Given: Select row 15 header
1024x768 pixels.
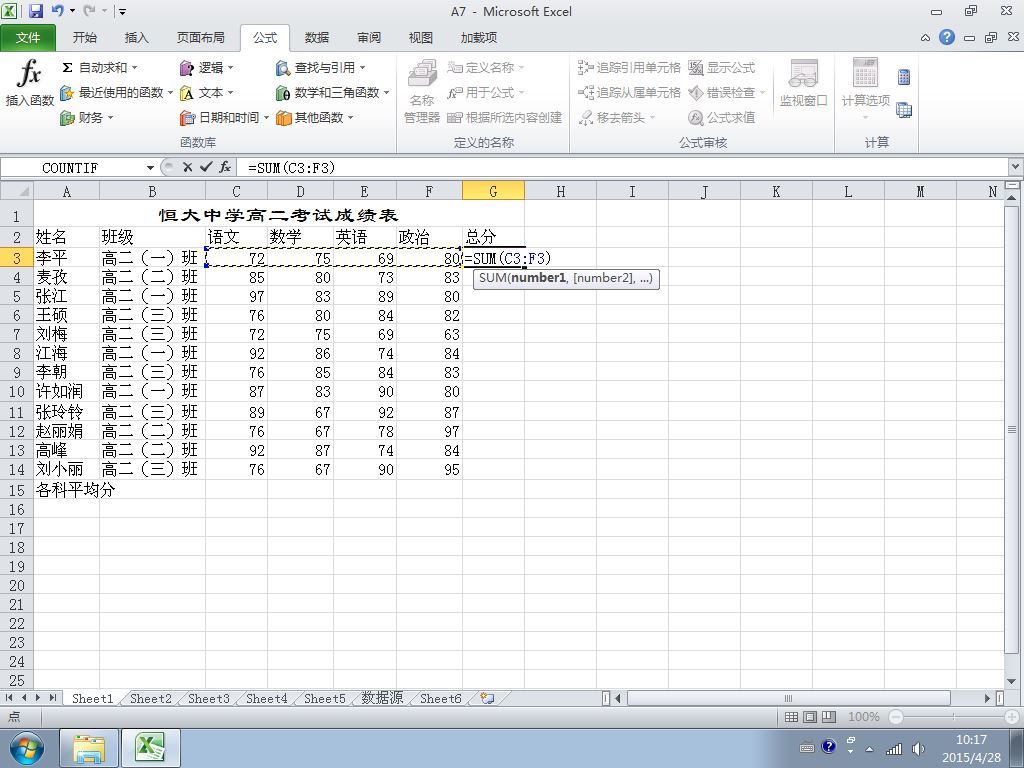Looking at the screenshot, I should pos(16,490).
